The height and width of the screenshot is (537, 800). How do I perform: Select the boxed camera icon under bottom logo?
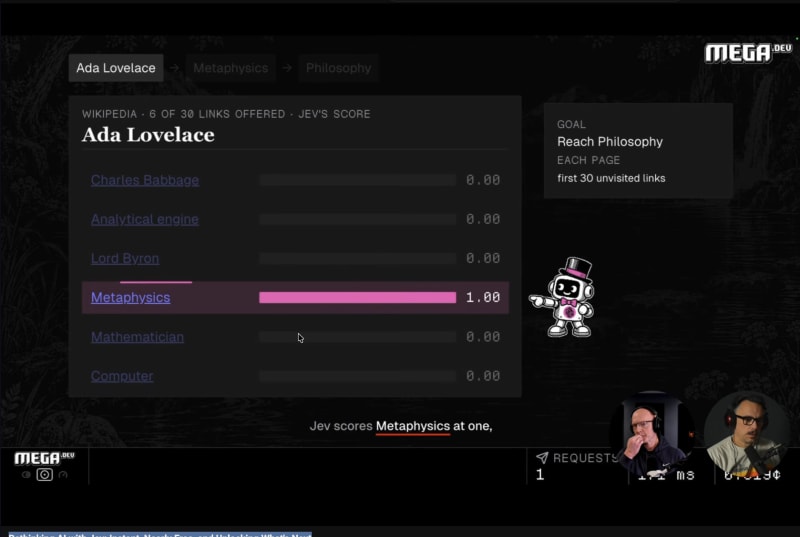coord(44,475)
